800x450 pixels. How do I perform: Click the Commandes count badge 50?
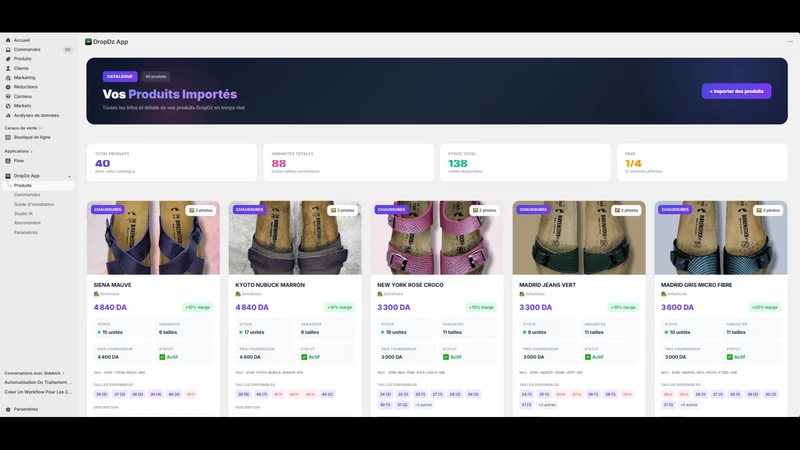point(67,49)
